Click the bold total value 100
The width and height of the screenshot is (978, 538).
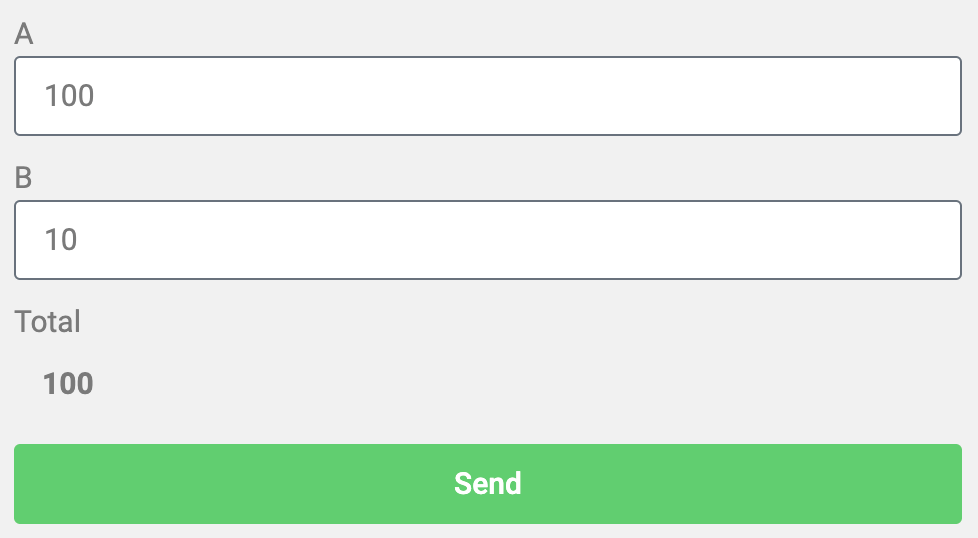click(x=68, y=383)
